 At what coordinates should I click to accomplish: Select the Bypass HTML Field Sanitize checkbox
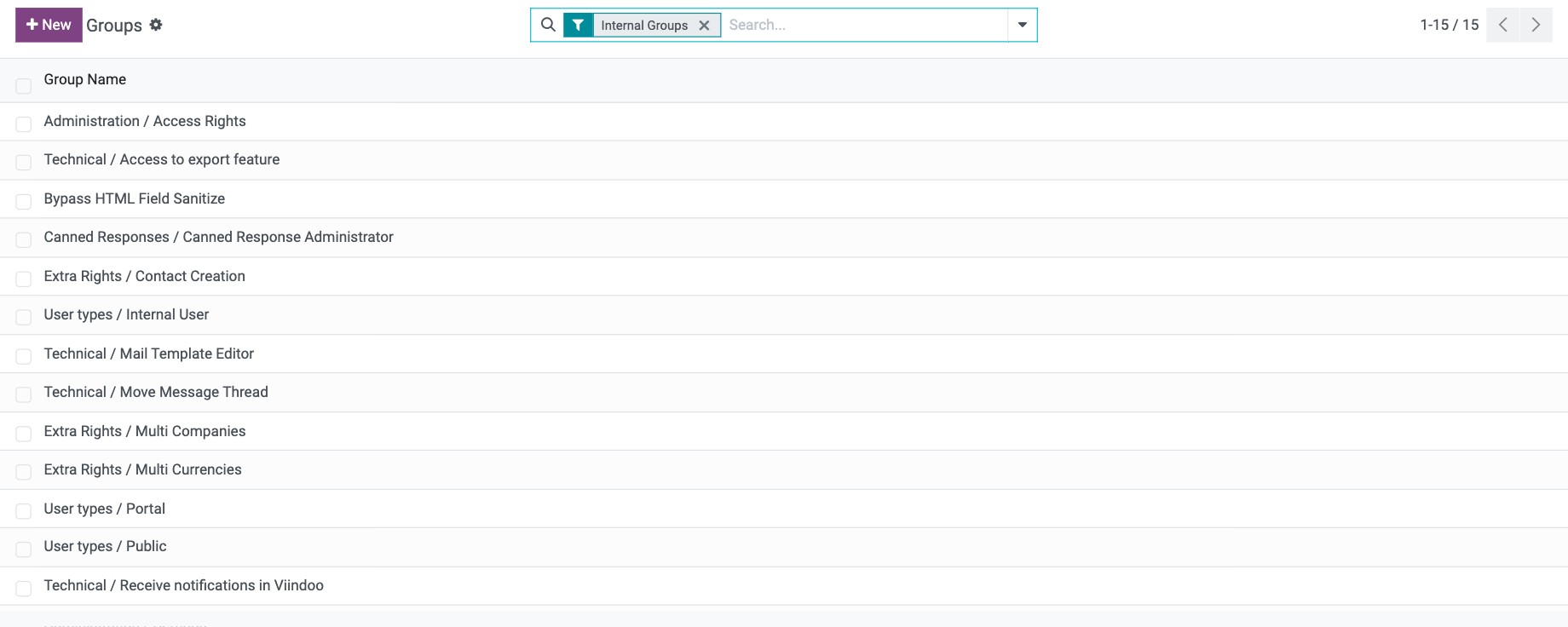[x=24, y=201]
